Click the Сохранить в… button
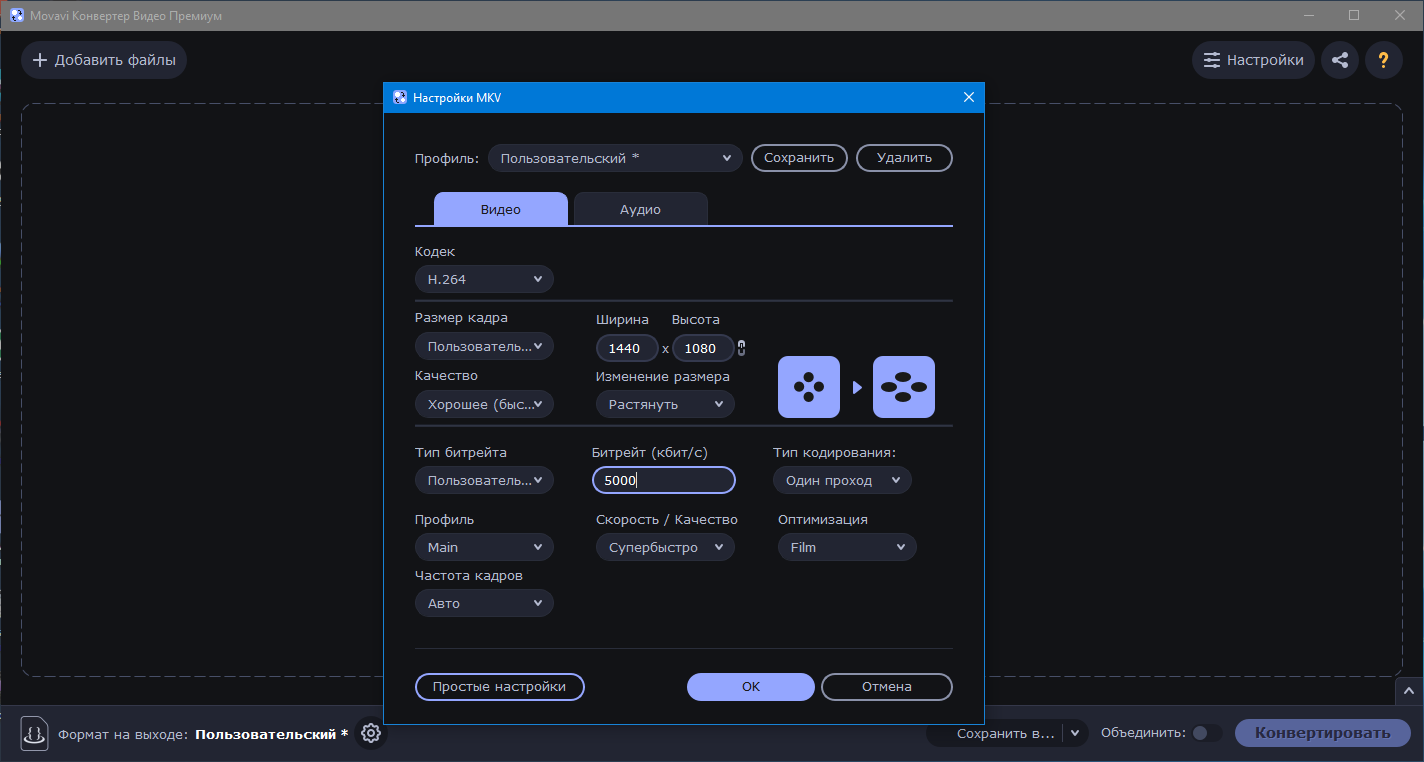Image resolution: width=1424 pixels, height=762 pixels. pyautogui.click(x=994, y=733)
